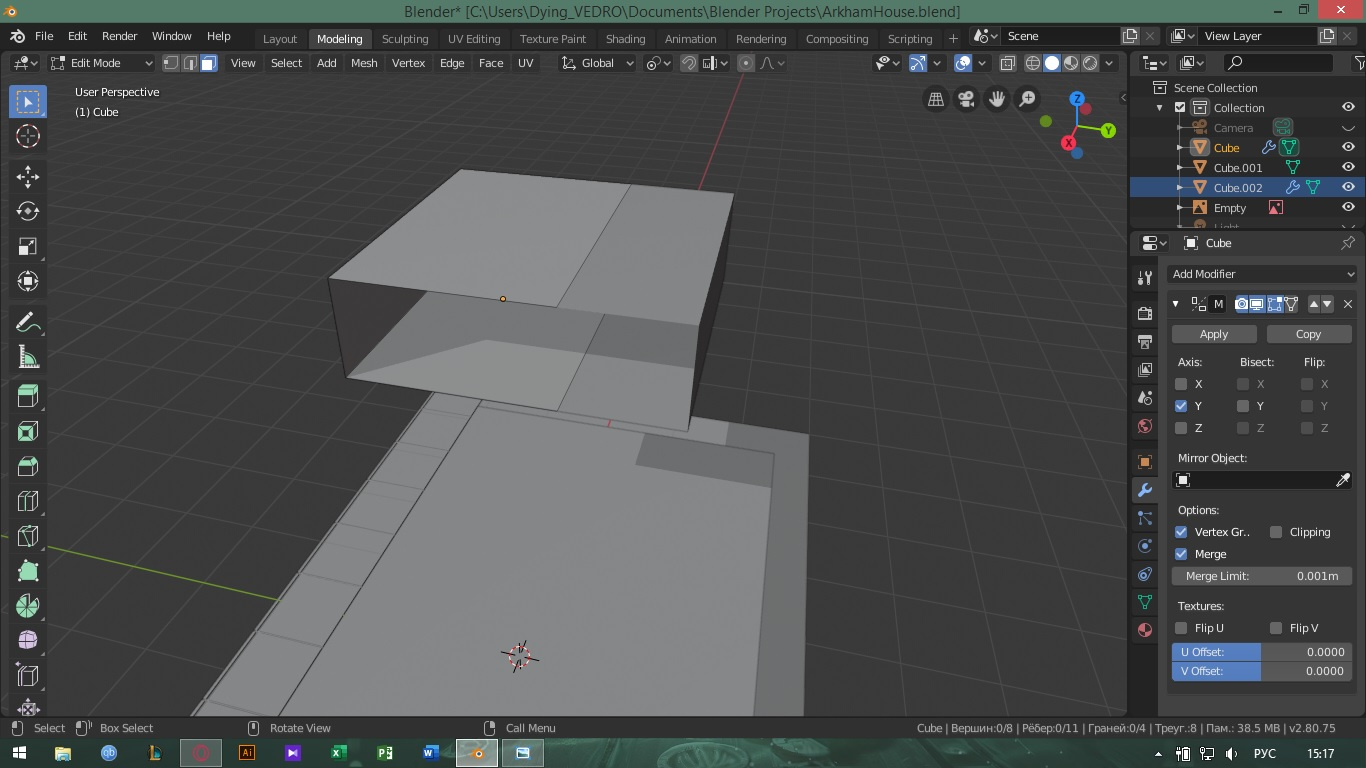The image size is (1366, 768).
Task: Adjust the V Offset slider
Action: [x=1262, y=671]
